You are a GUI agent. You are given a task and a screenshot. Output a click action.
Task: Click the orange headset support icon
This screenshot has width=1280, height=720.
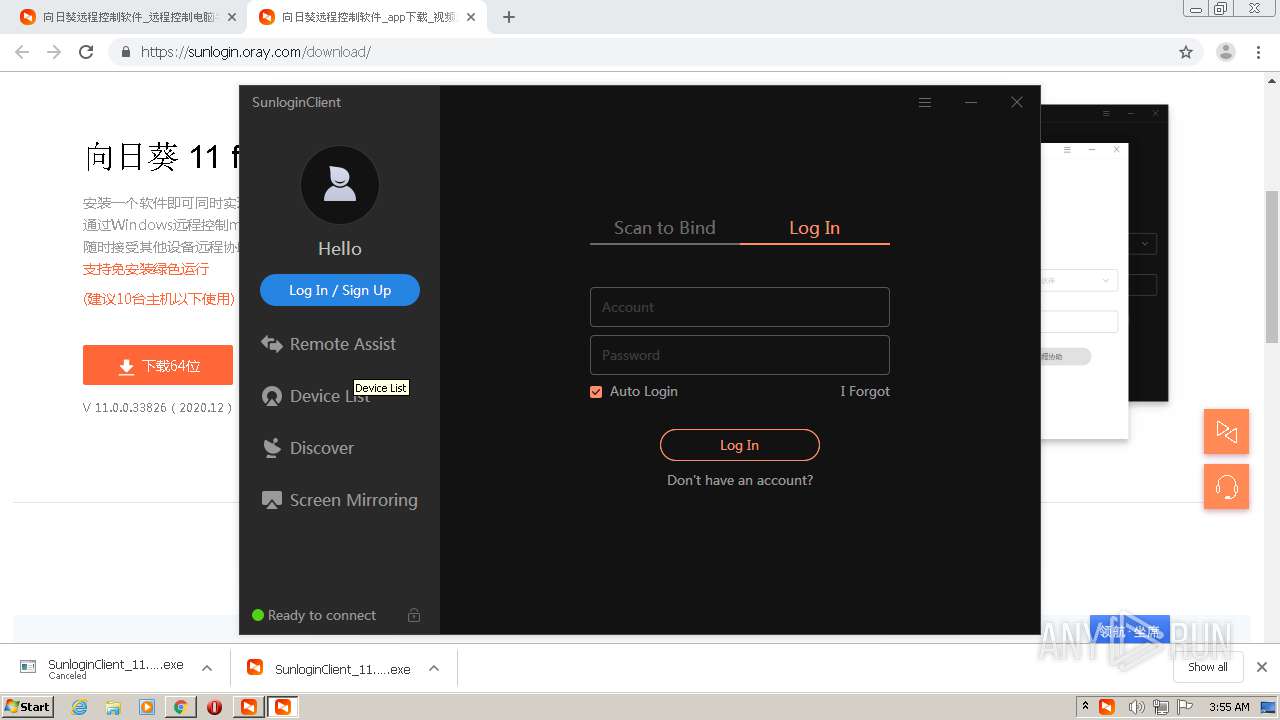pyautogui.click(x=1226, y=487)
